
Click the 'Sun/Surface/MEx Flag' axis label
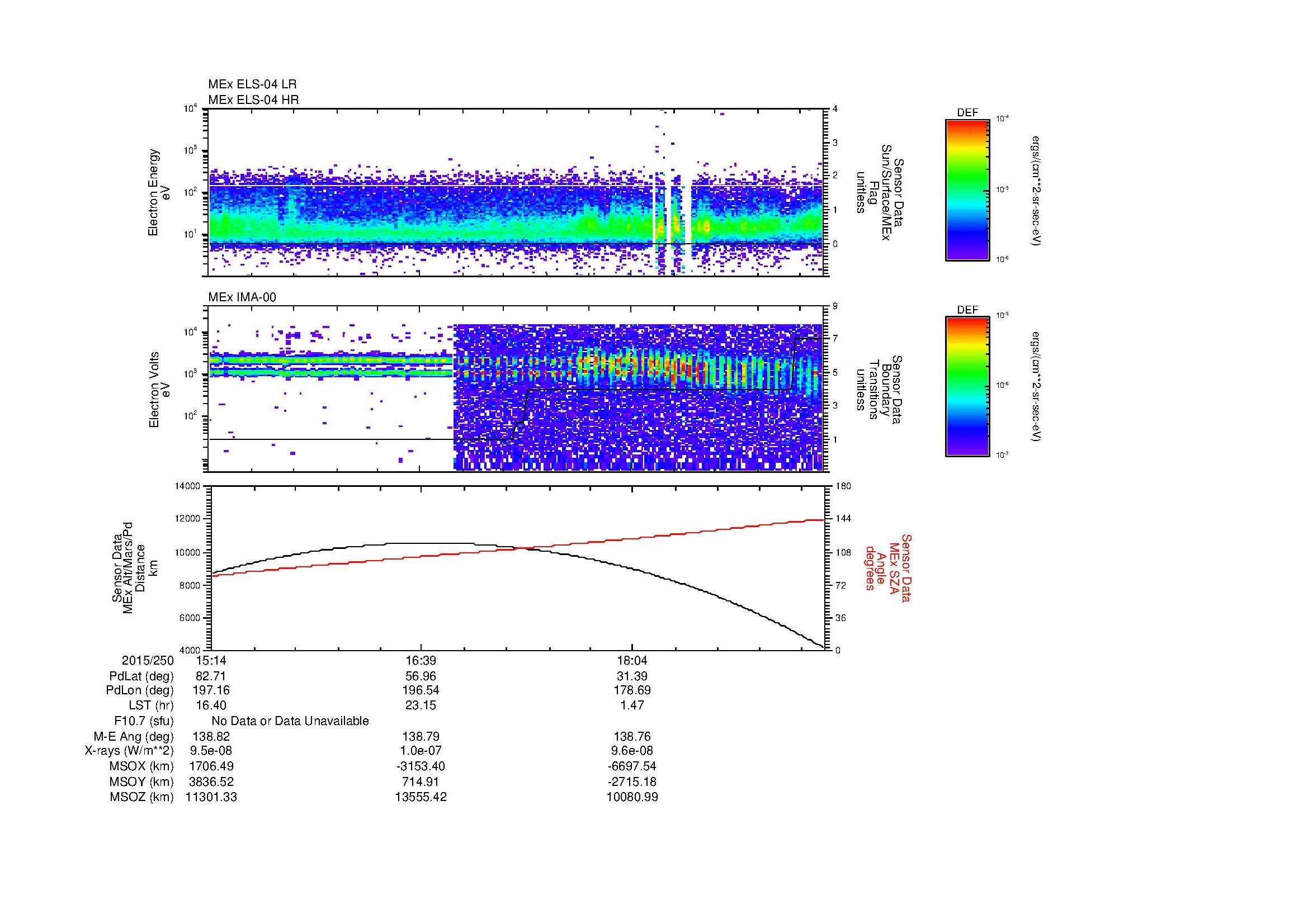click(x=879, y=192)
